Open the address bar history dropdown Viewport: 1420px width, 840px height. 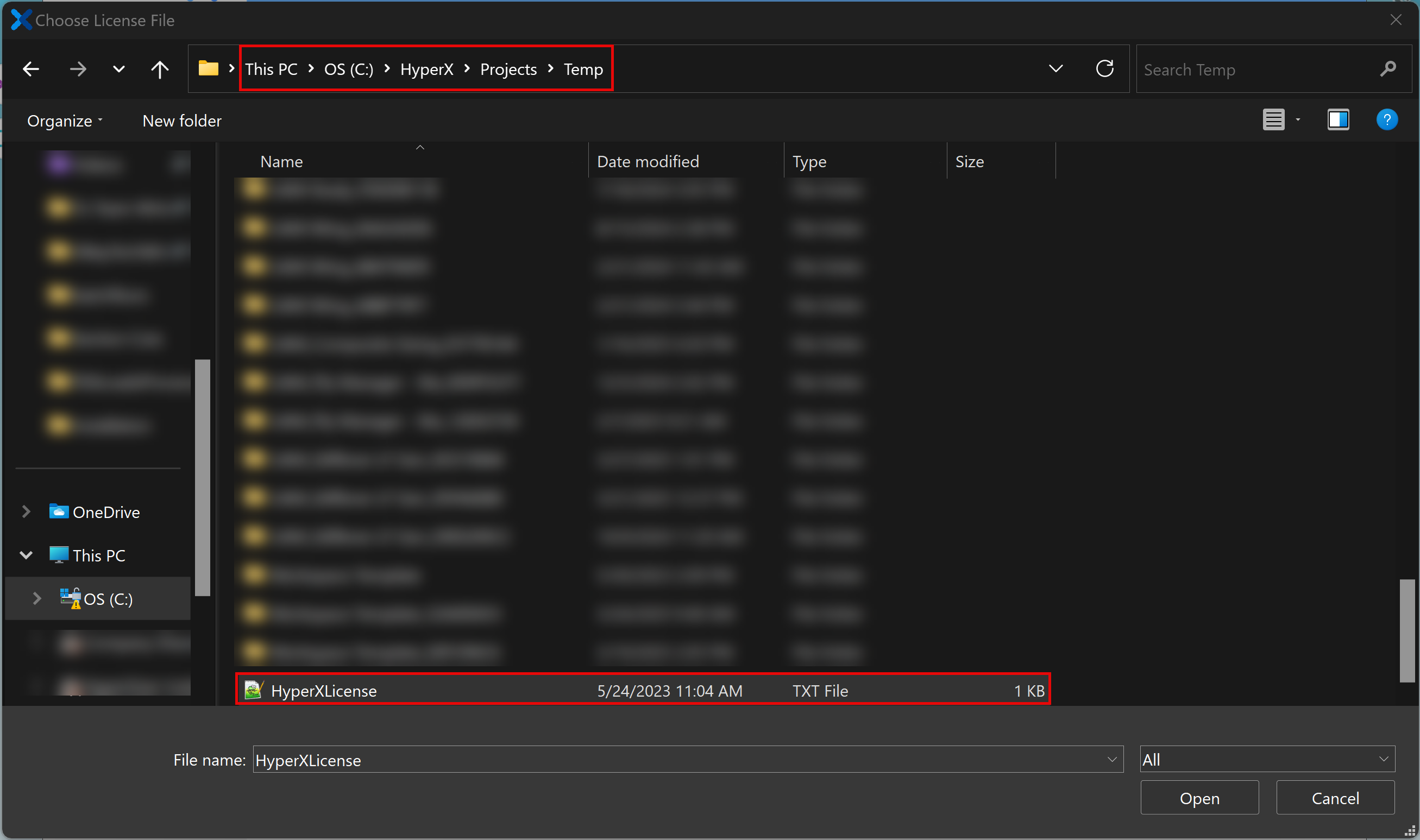1055,68
